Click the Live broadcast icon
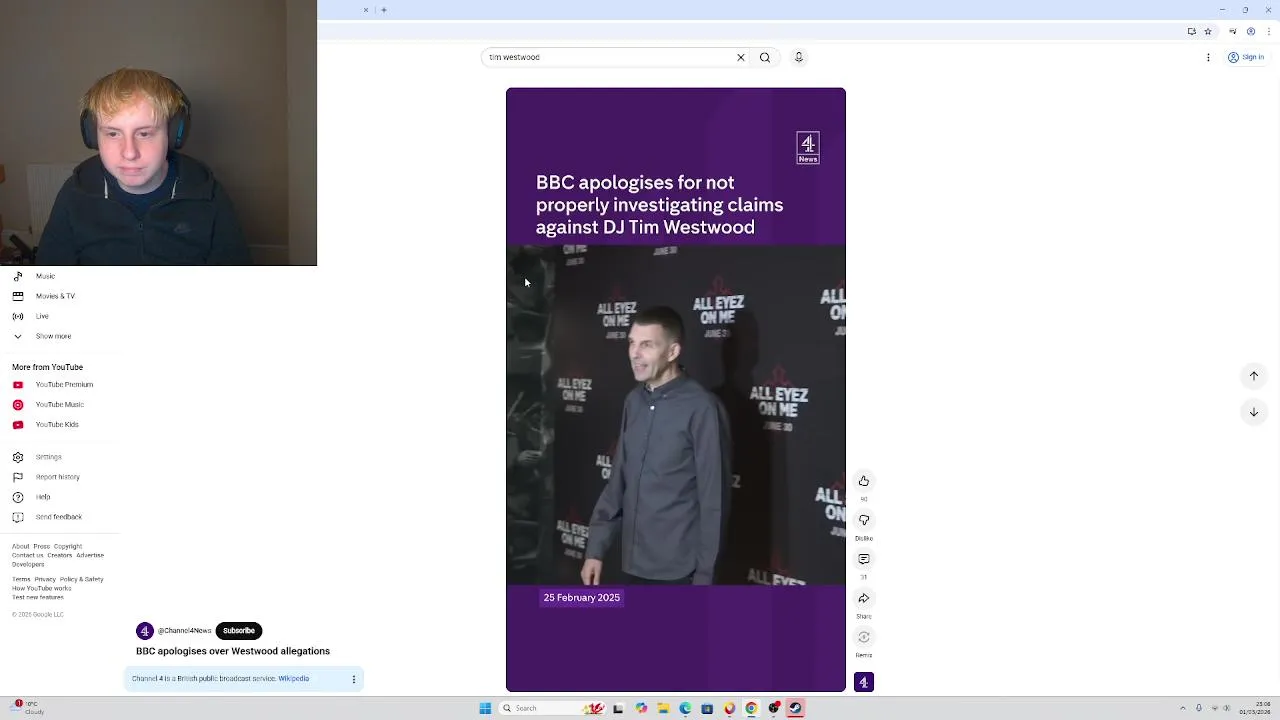This screenshot has height=720, width=1280. point(18,316)
